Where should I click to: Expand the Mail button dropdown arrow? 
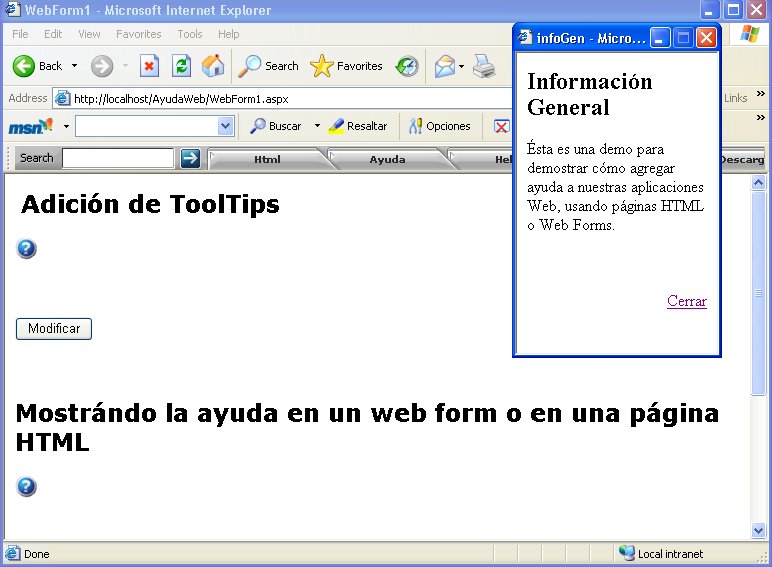[x=461, y=67]
